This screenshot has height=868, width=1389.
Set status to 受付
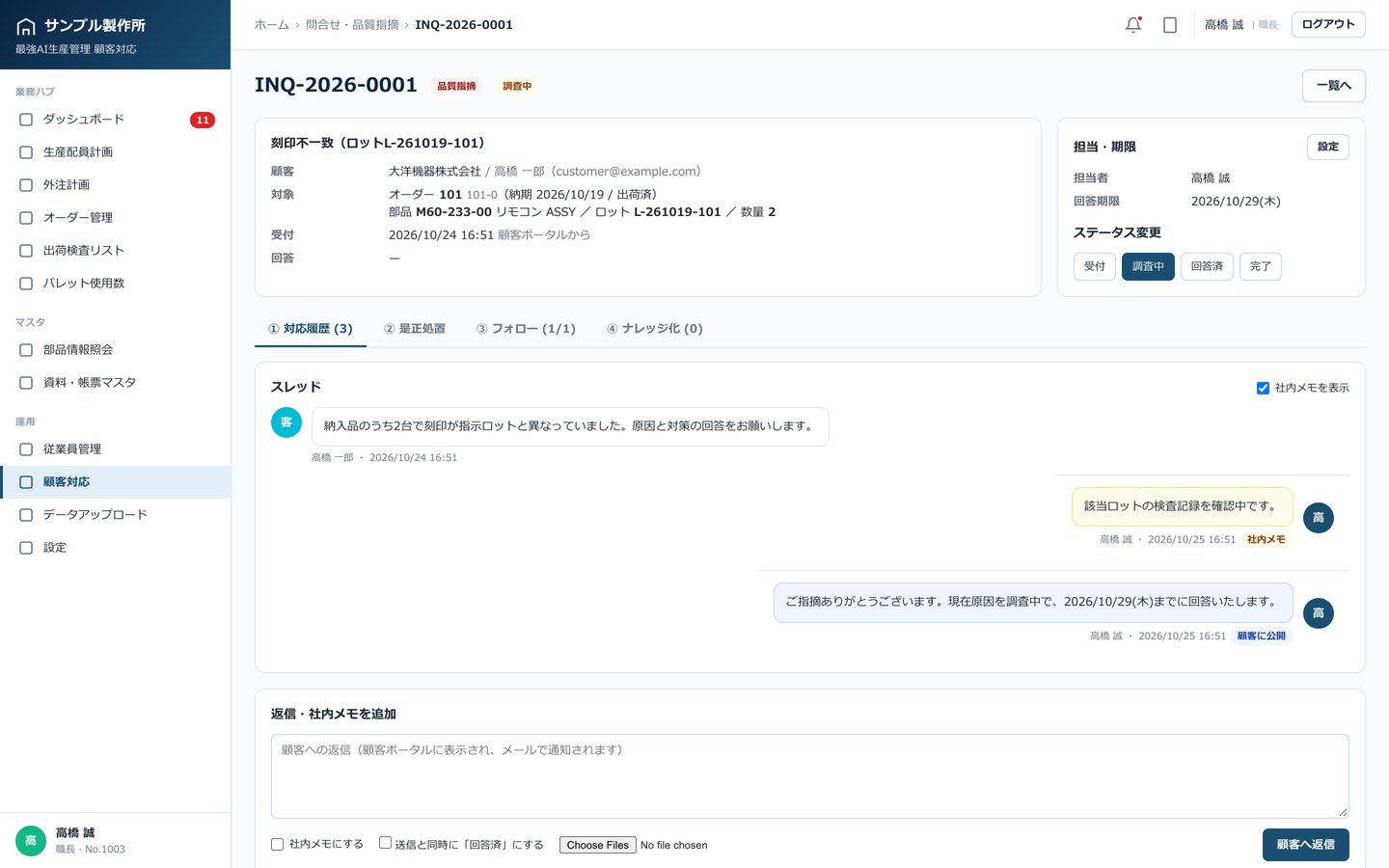point(1095,266)
